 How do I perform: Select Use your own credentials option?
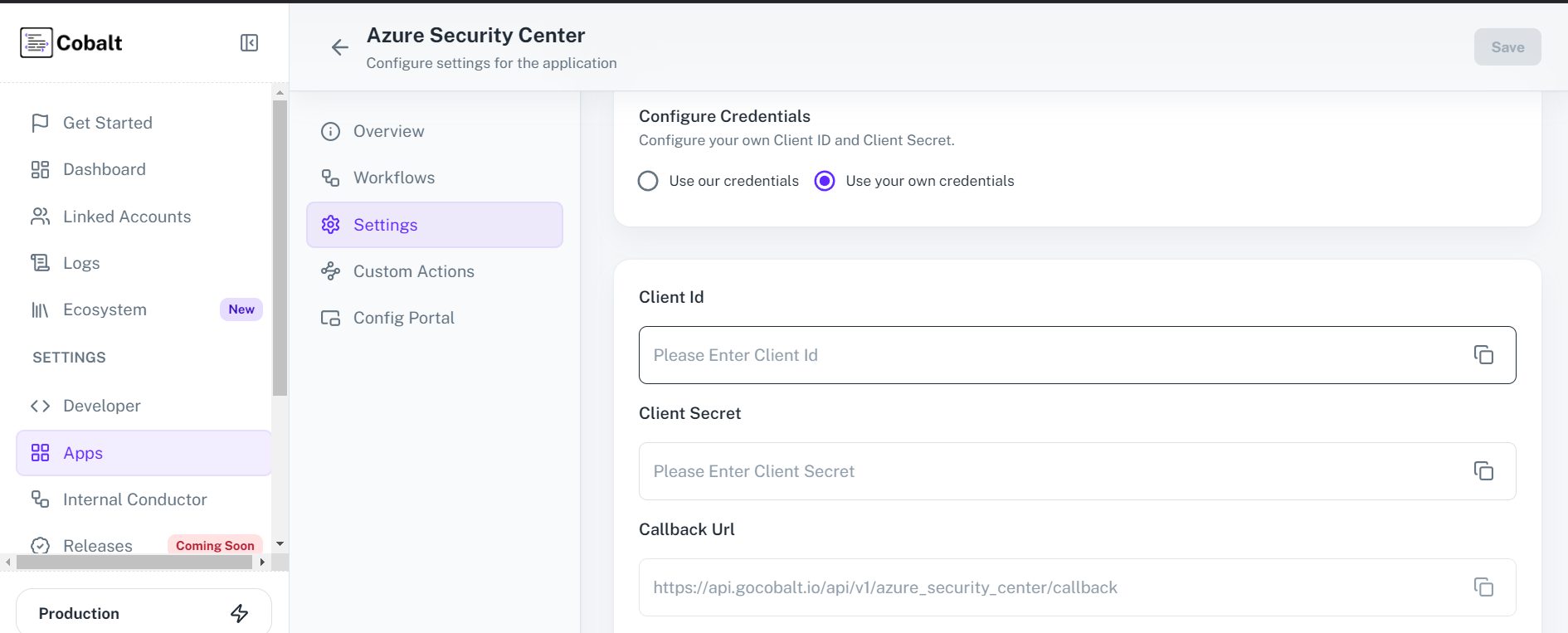point(825,181)
